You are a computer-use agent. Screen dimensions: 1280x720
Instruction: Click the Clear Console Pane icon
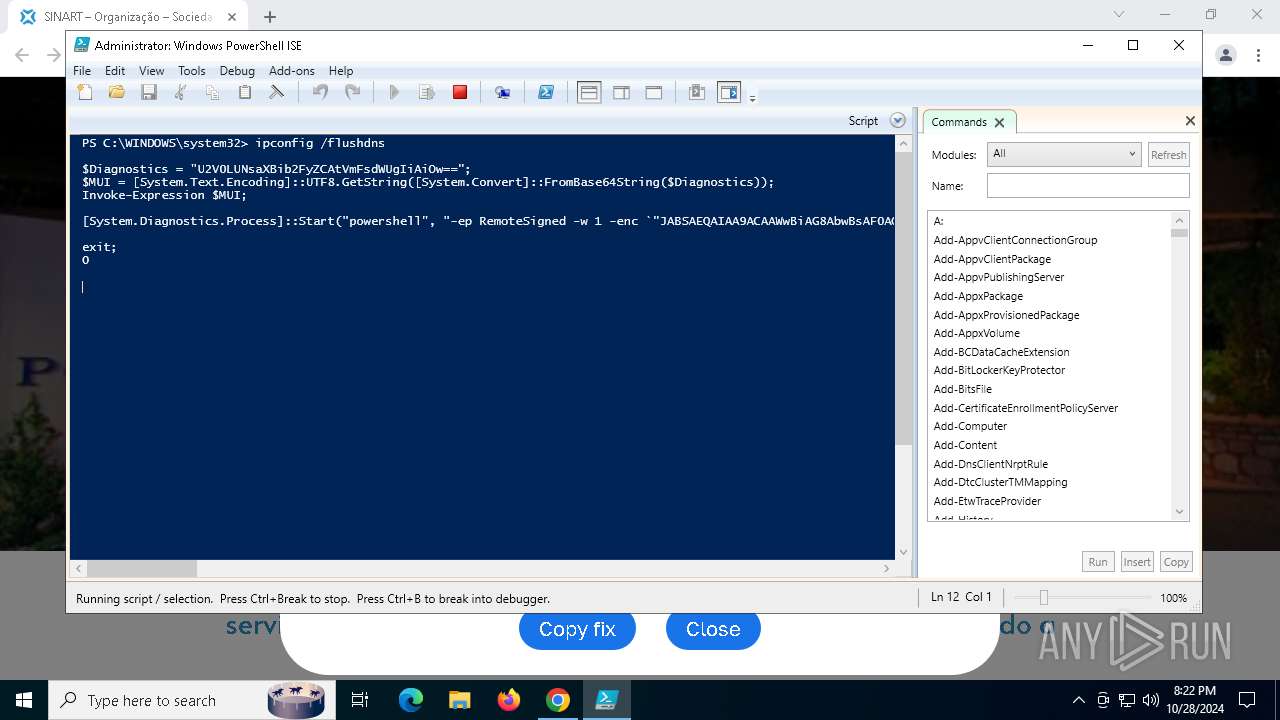[x=277, y=92]
